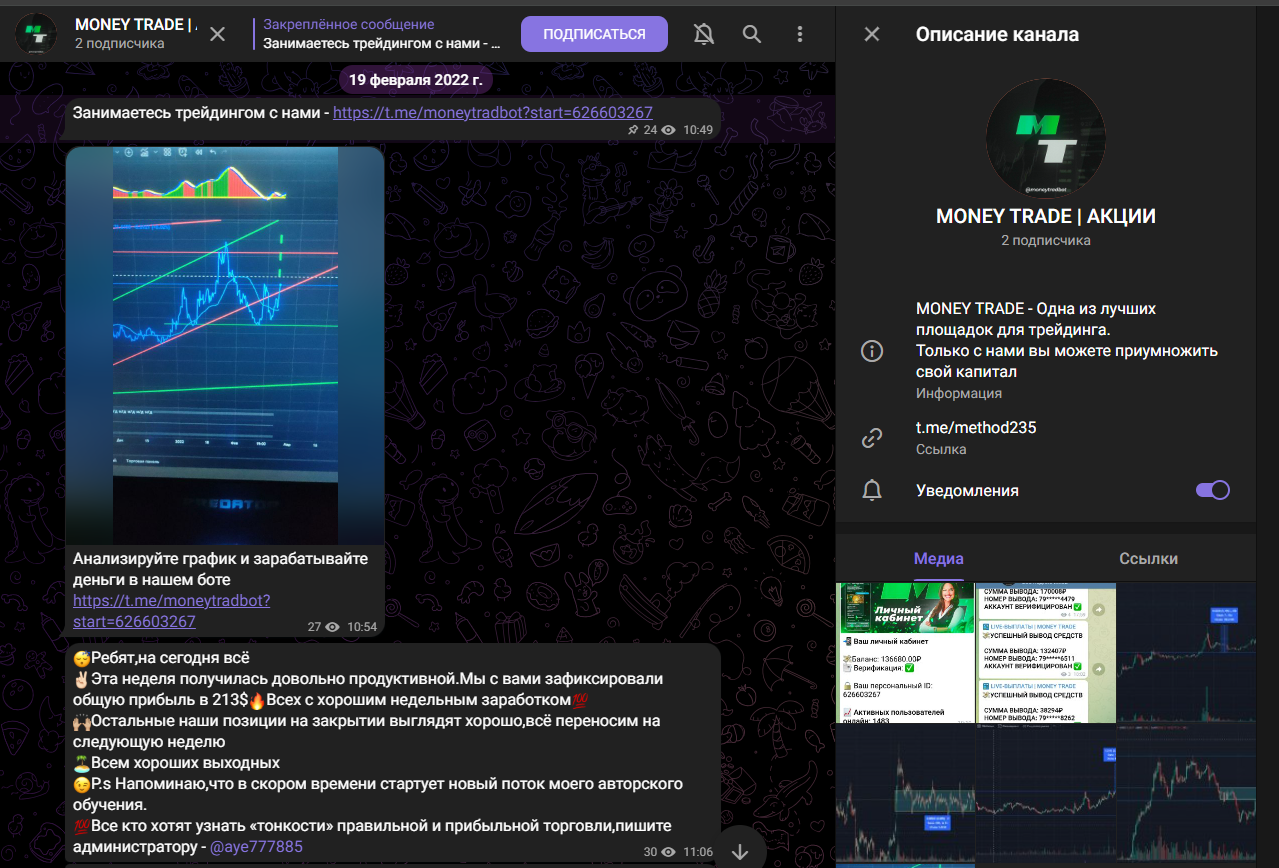
Task: Open the @aye777885 administrator mention
Action: [255, 847]
